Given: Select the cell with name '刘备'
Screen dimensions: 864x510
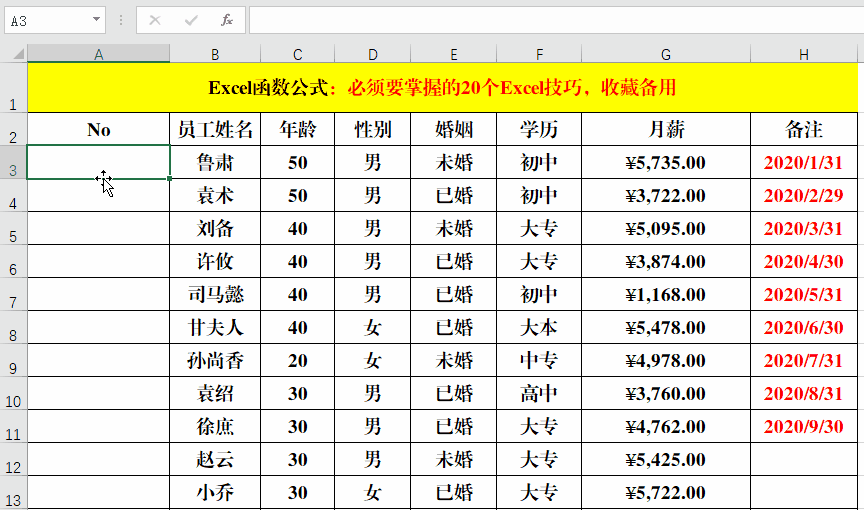Looking at the screenshot, I should click(x=215, y=229).
